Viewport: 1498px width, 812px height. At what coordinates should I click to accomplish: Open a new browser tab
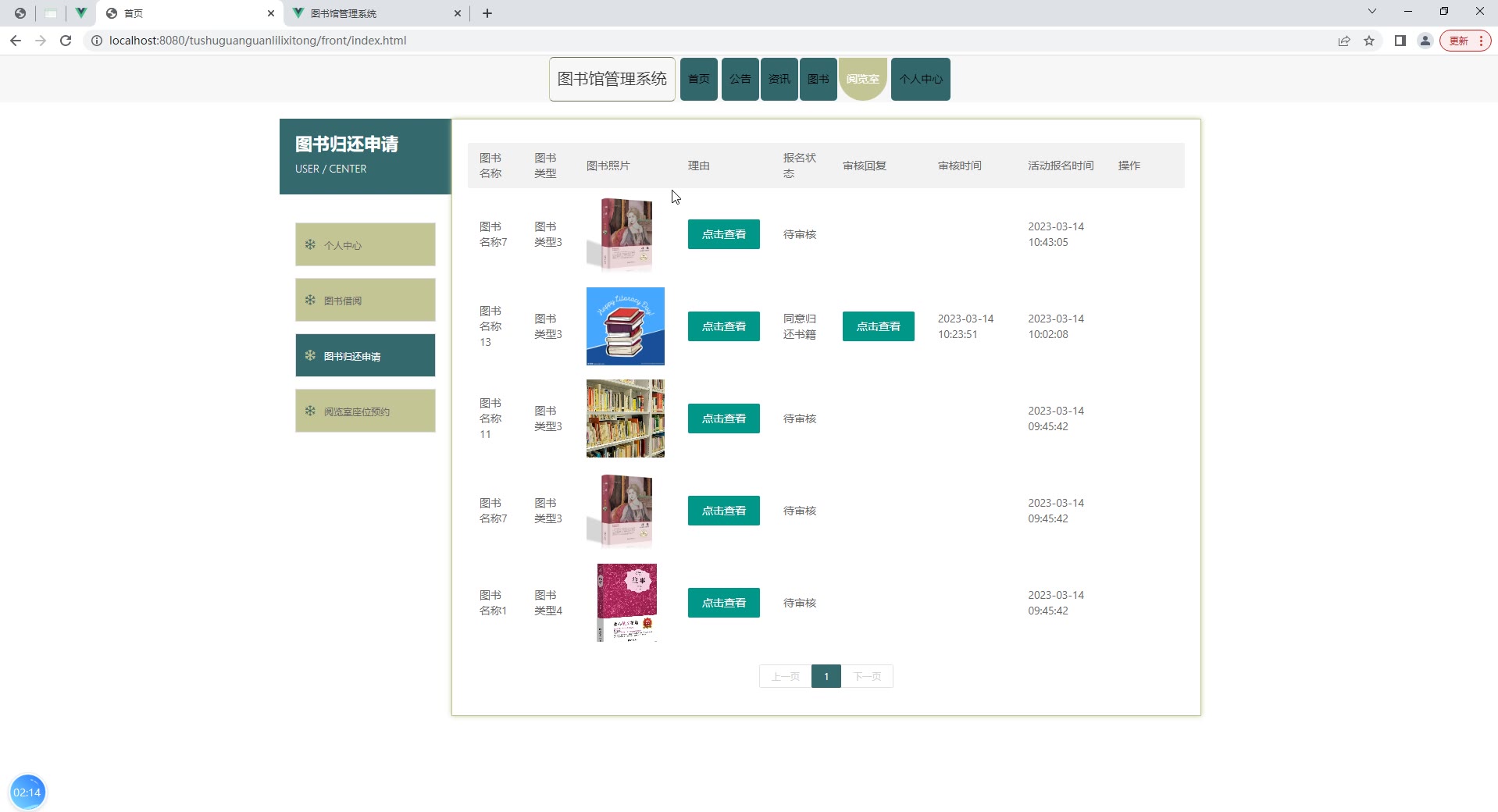click(x=487, y=13)
